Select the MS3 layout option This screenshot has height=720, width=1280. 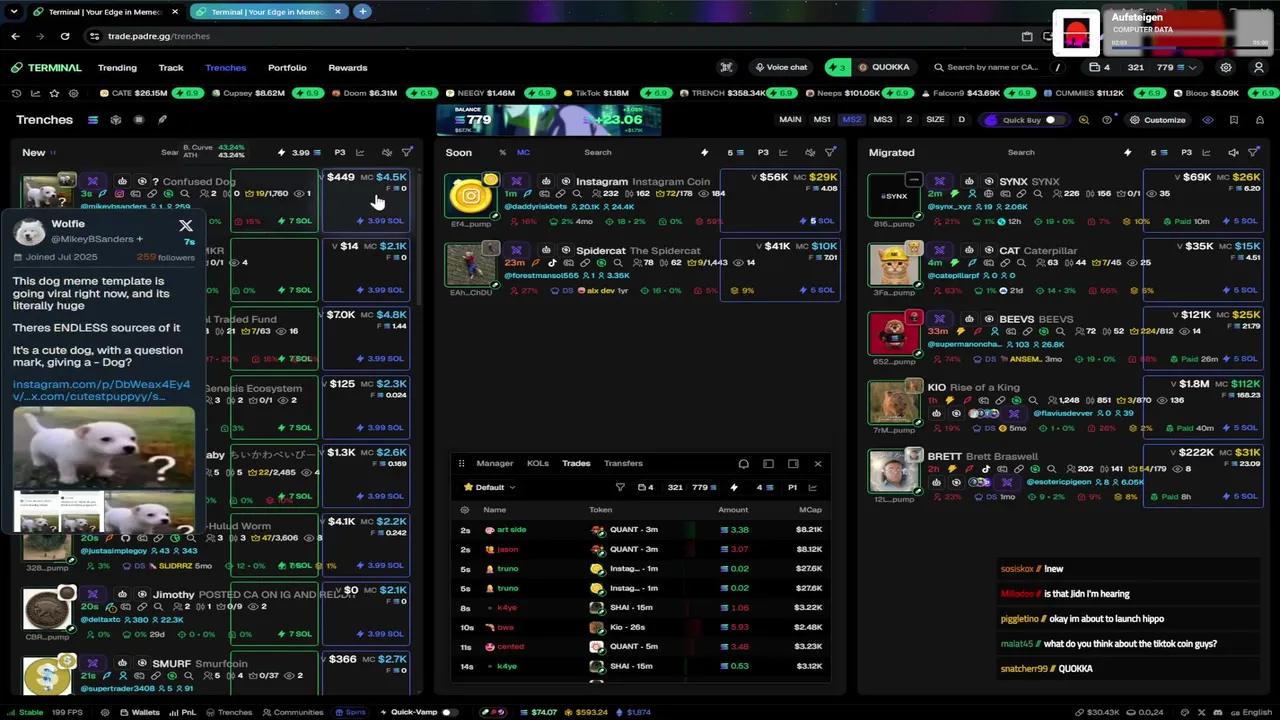pos(883,120)
